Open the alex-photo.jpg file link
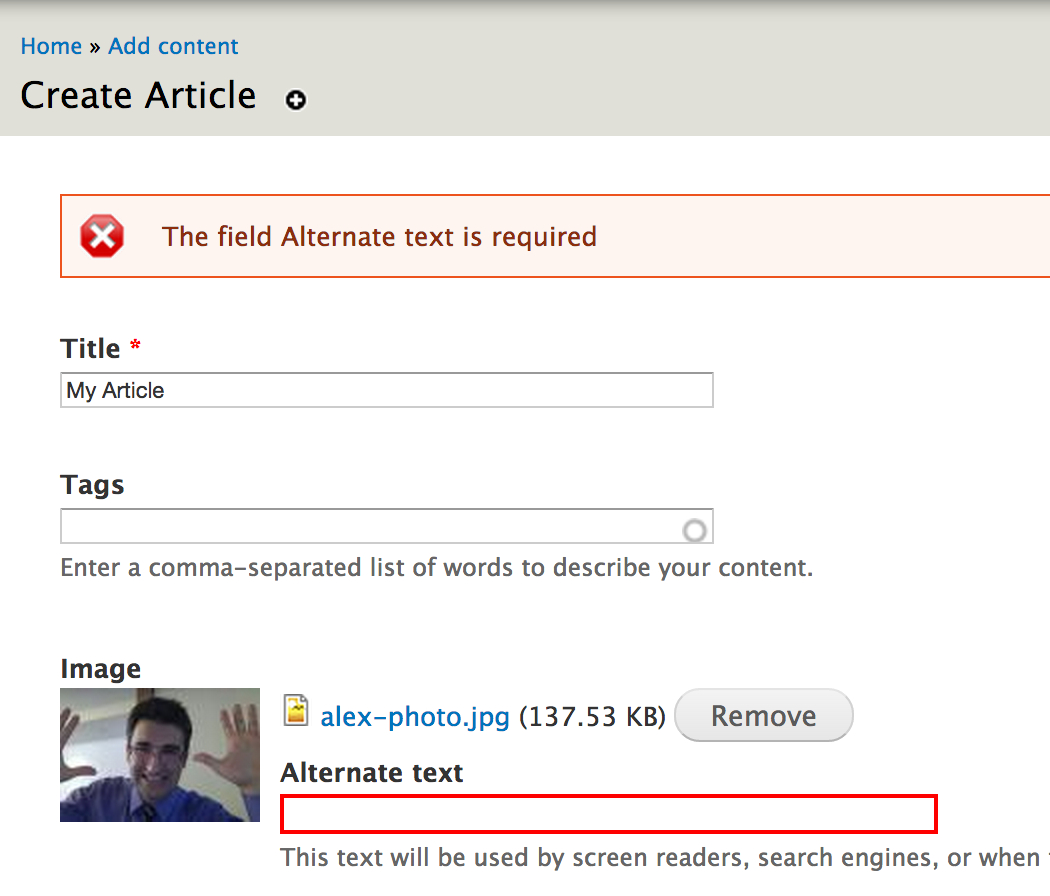The image size is (1050, 896). click(415, 717)
